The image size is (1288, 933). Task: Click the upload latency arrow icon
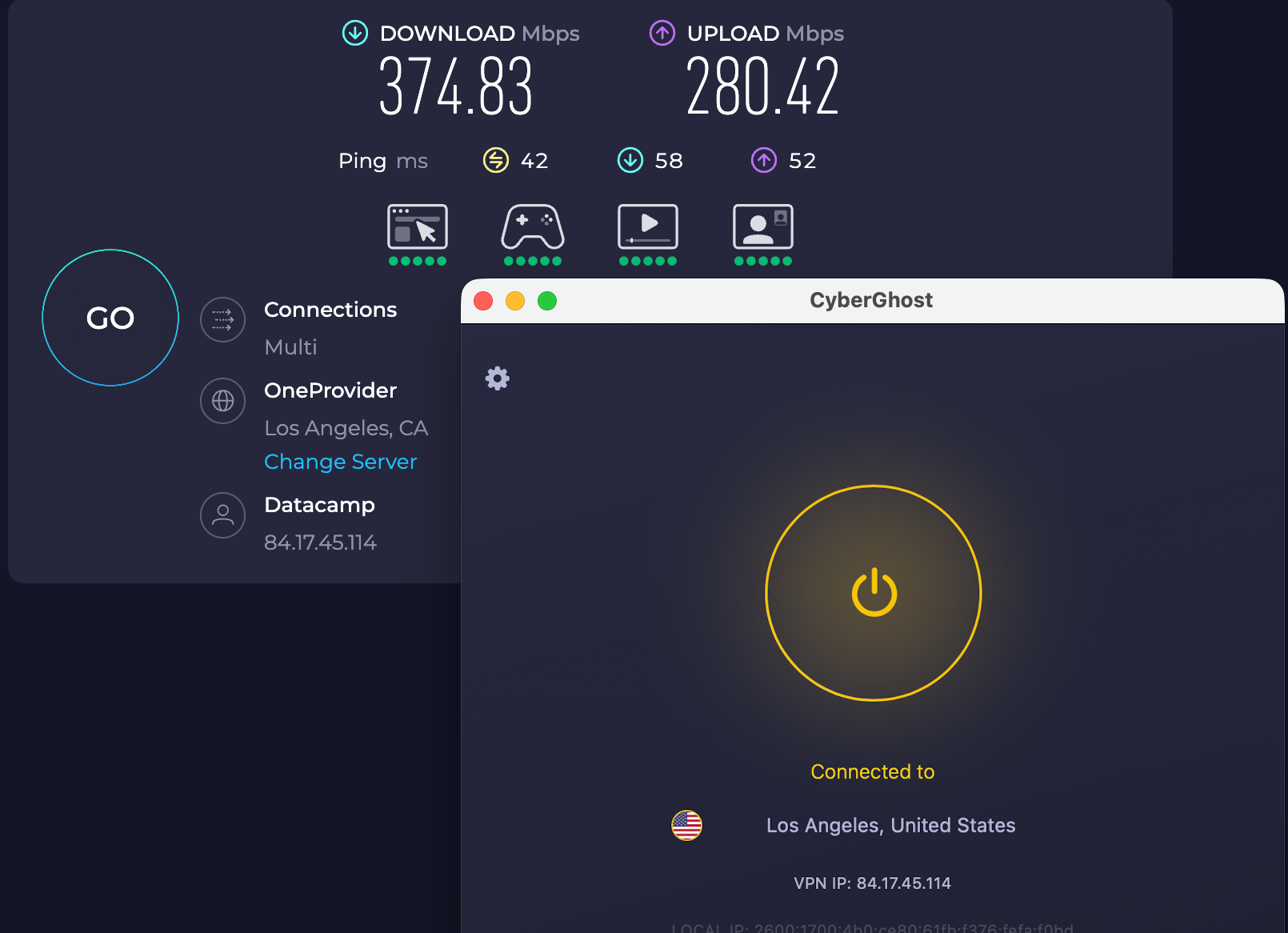tap(764, 160)
